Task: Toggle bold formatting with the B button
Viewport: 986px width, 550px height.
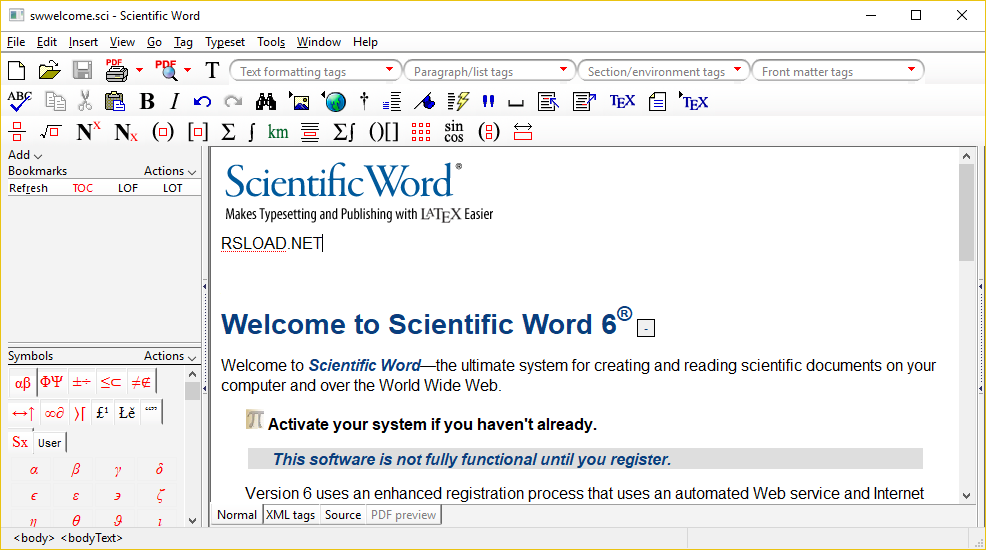Action: click(147, 101)
